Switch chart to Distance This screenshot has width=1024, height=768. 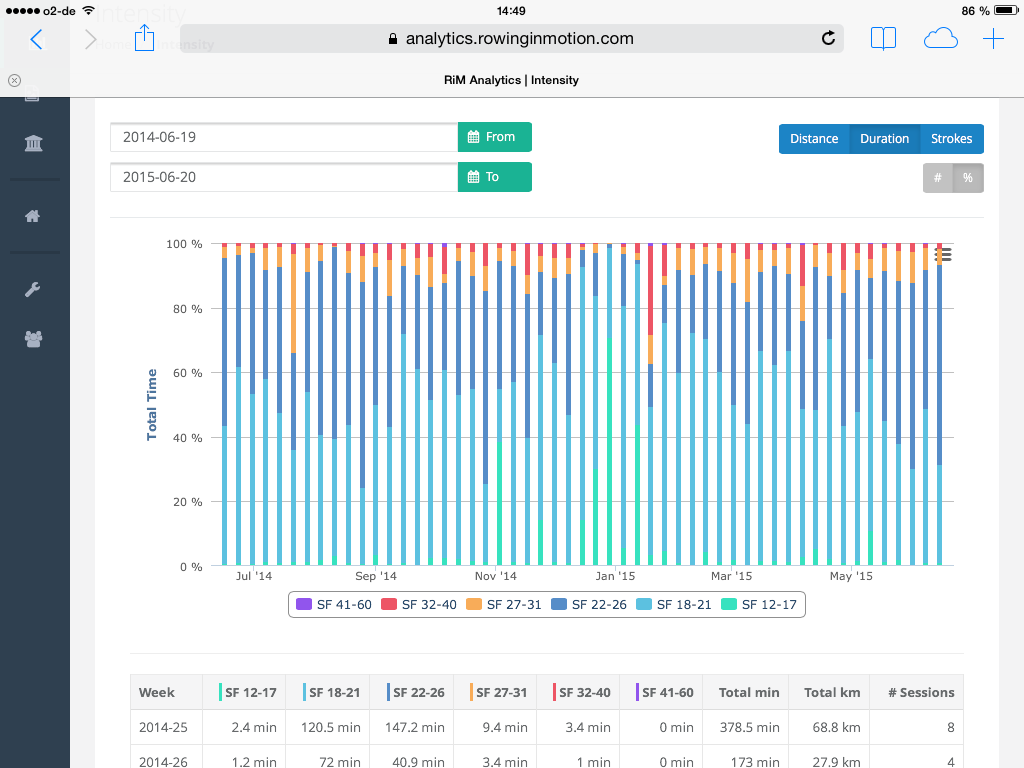(814, 139)
